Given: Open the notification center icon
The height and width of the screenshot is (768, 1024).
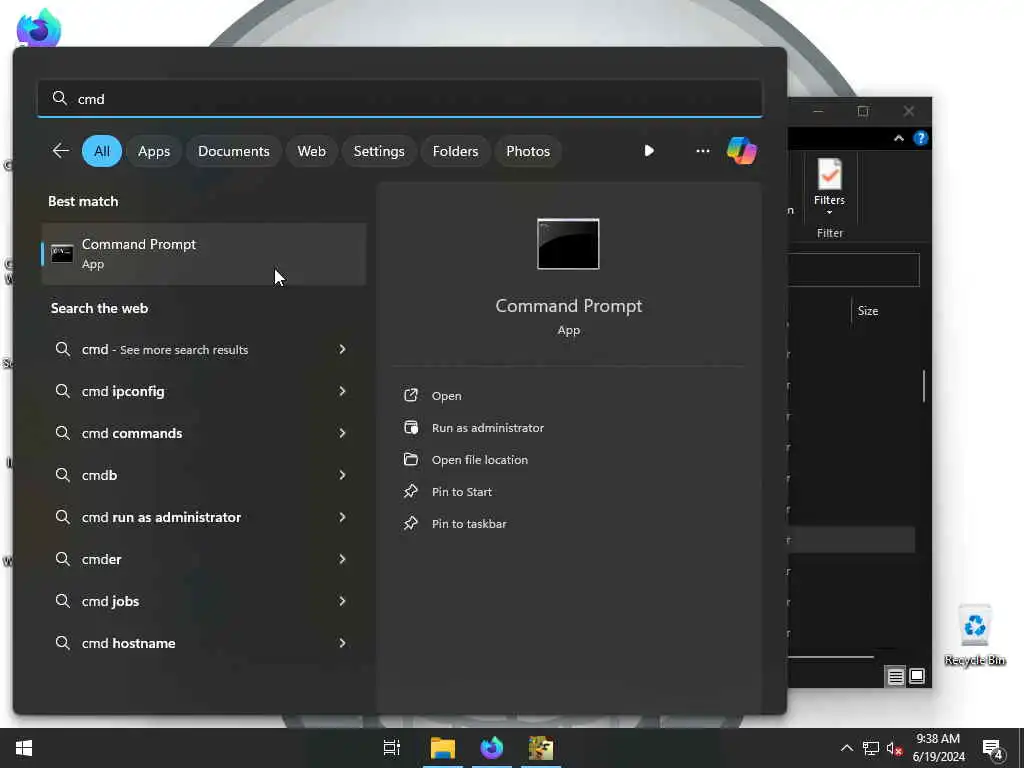Looking at the screenshot, I should [993, 749].
